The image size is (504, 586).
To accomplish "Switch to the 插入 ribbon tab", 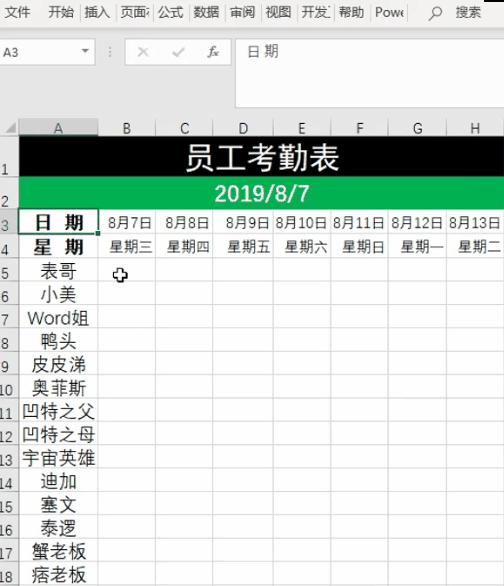I will (x=97, y=12).
